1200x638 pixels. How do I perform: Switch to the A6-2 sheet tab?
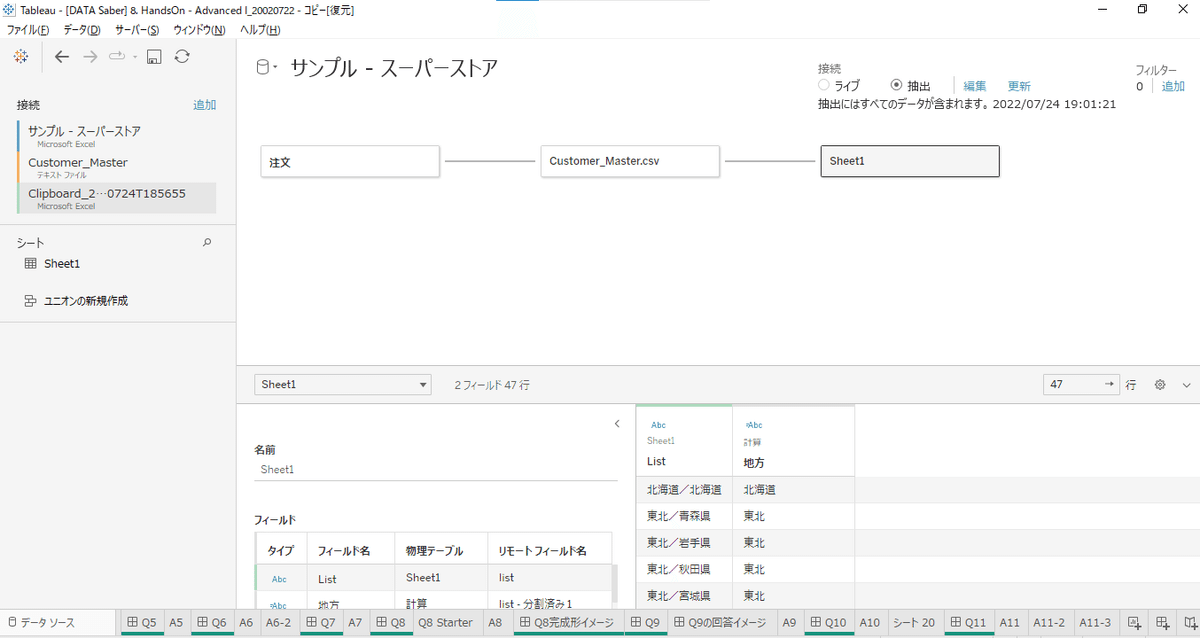coord(278,622)
